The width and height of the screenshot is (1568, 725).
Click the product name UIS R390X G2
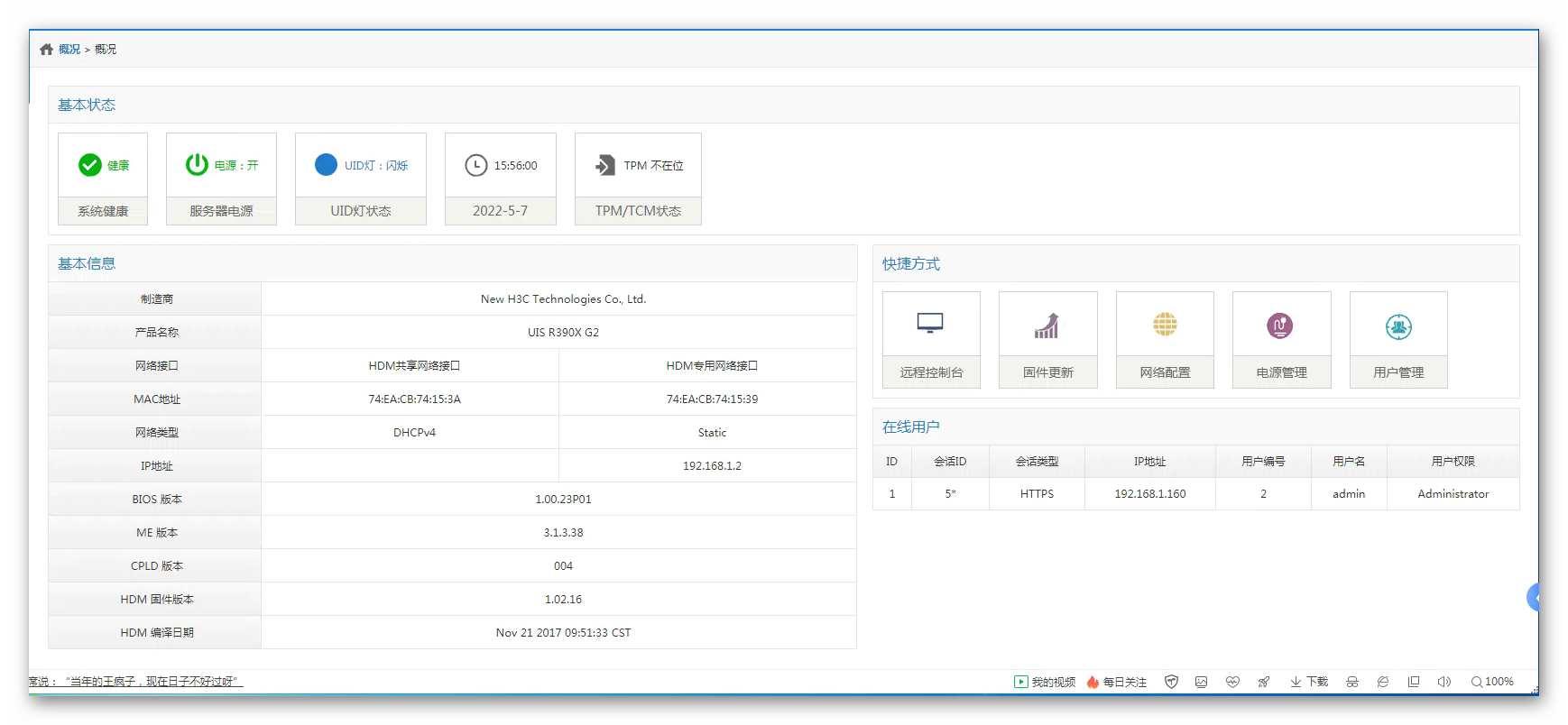pyautogui.click(x=563, y=333)
